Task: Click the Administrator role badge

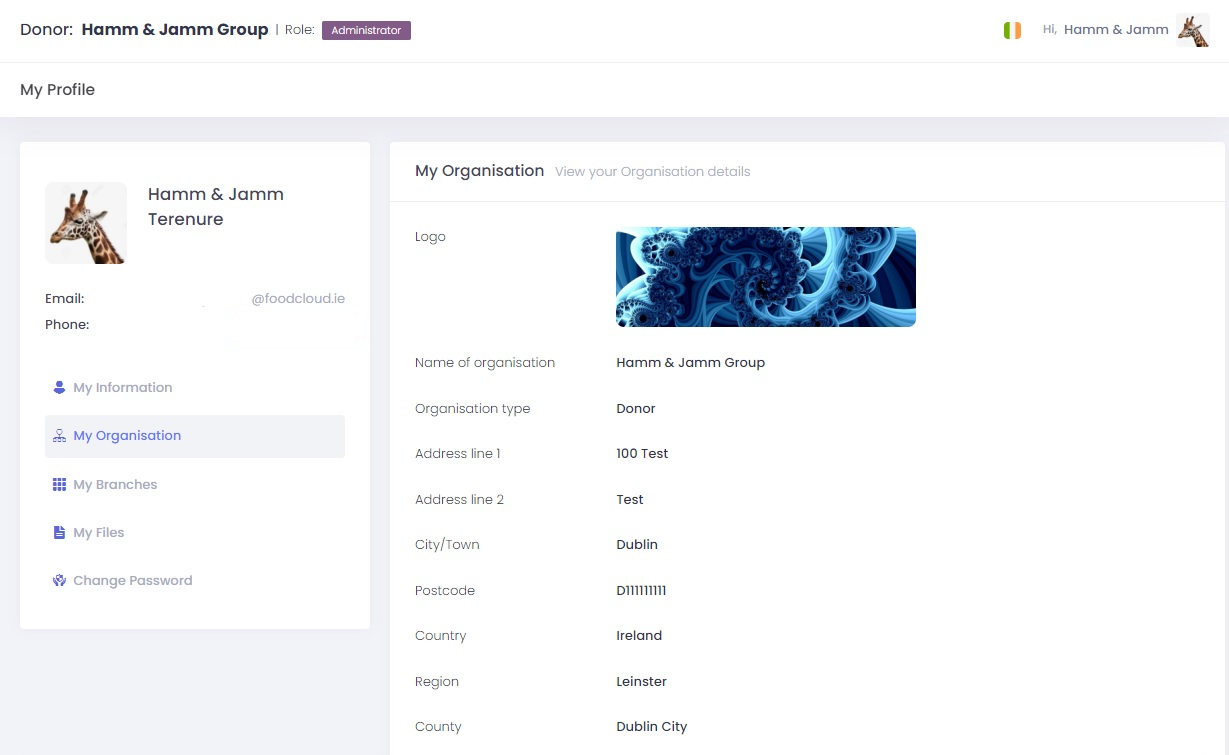Action: (x=366, y=30)
